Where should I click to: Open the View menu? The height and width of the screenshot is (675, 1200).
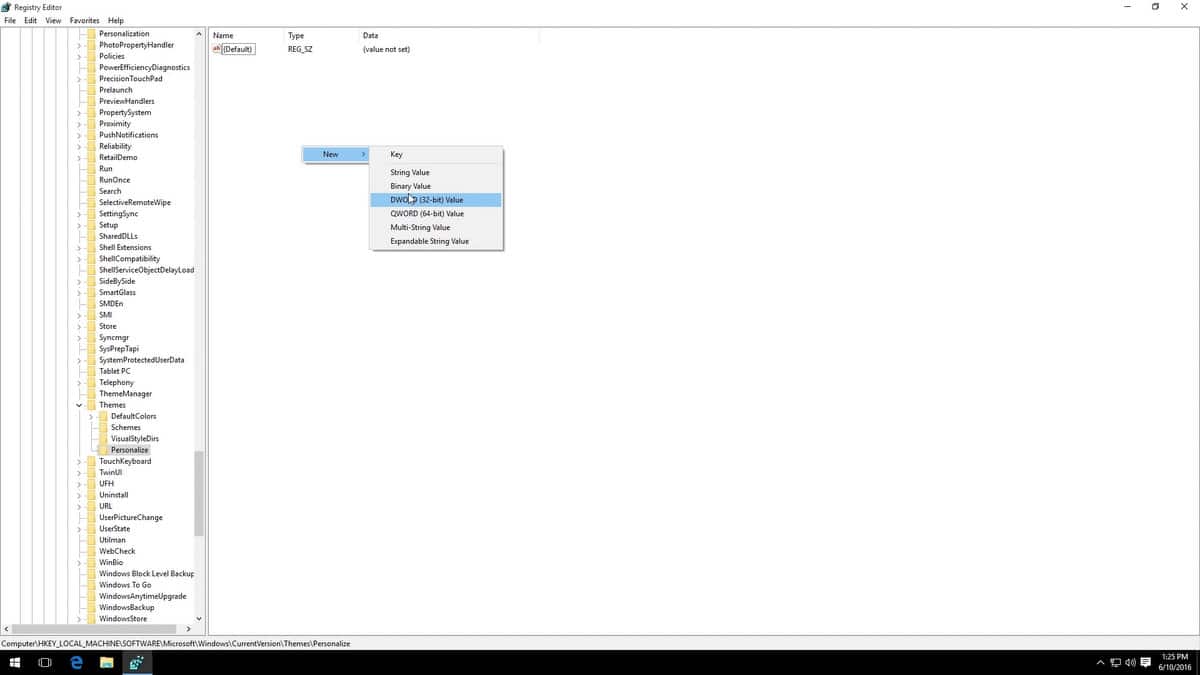53,20
